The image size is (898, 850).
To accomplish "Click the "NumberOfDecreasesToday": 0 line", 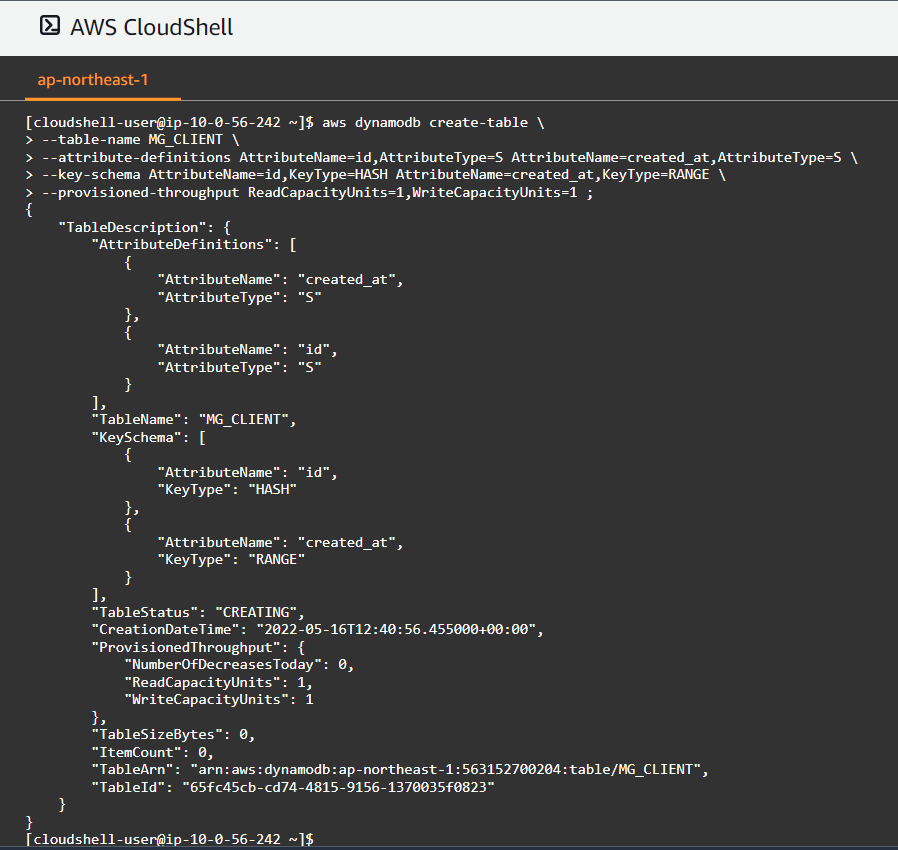I will click(x=239, y=664).
